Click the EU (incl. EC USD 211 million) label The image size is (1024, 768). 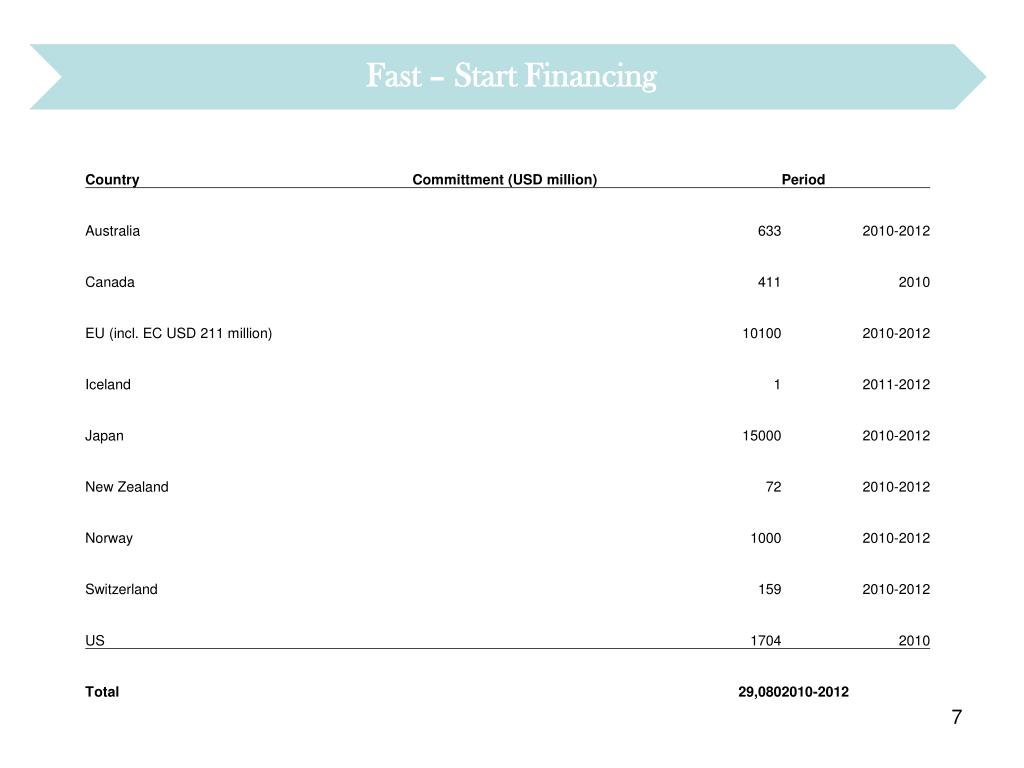coord(178,333)
